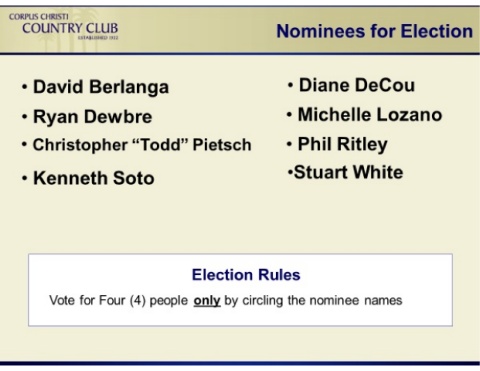Select the voting instruction sentence in rules box
Screen dimensions: 480x371
226,301
